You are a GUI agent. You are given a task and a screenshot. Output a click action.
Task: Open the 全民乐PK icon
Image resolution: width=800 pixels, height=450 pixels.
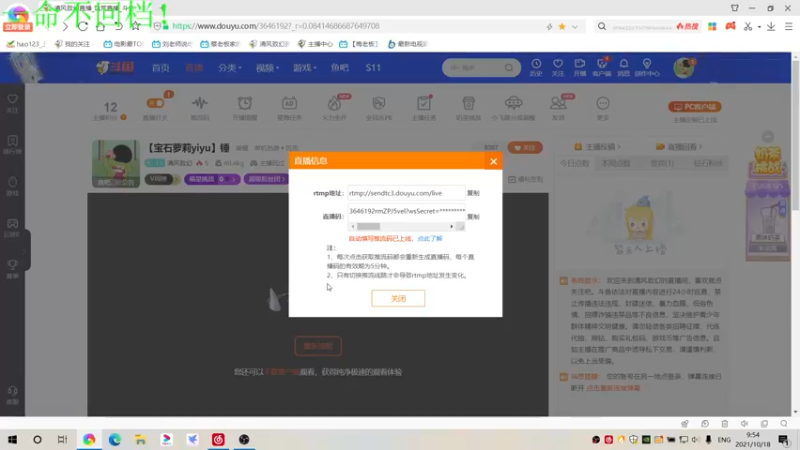click(x=379, y=104)
